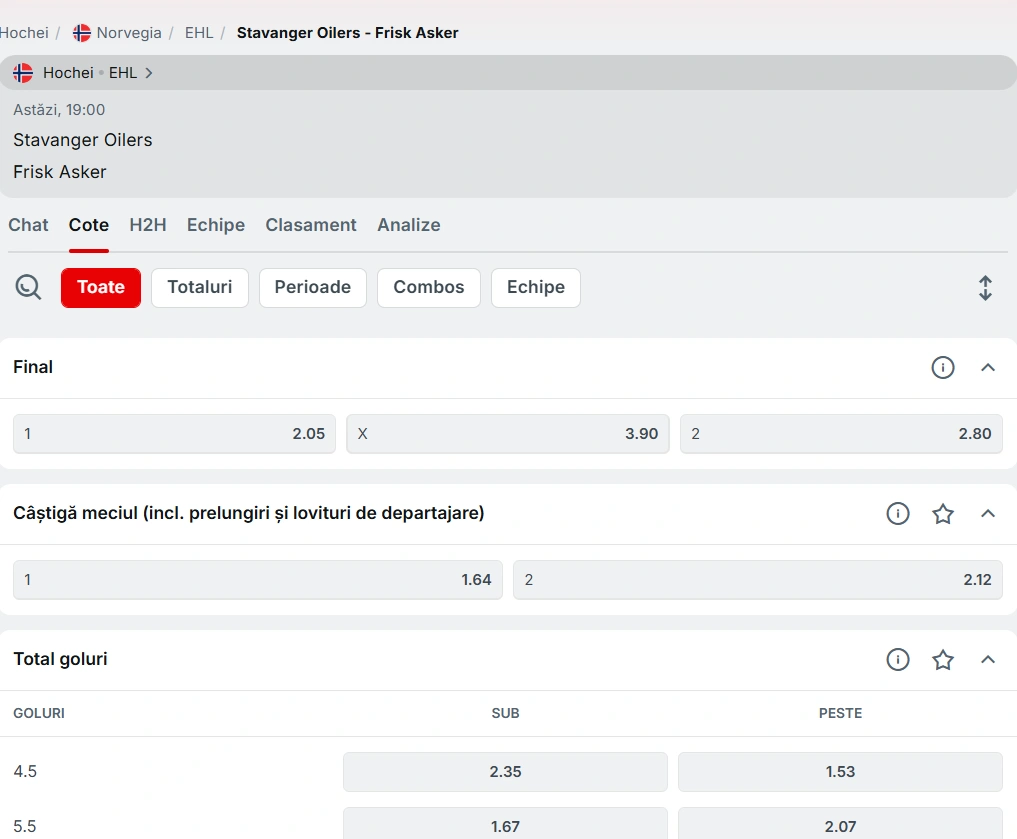The image size is (1017, 839).
Task: Open info icon for Total goluri
Action: (897, 660)
